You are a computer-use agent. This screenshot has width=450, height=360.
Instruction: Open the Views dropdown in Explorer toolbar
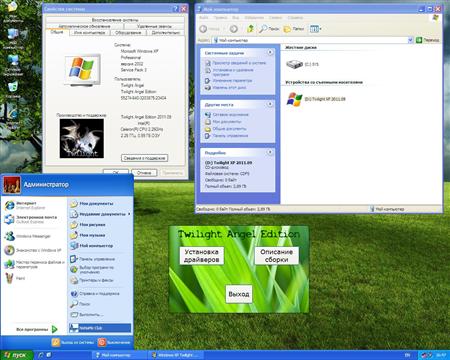pyautogui.click(x=315, y=29)
